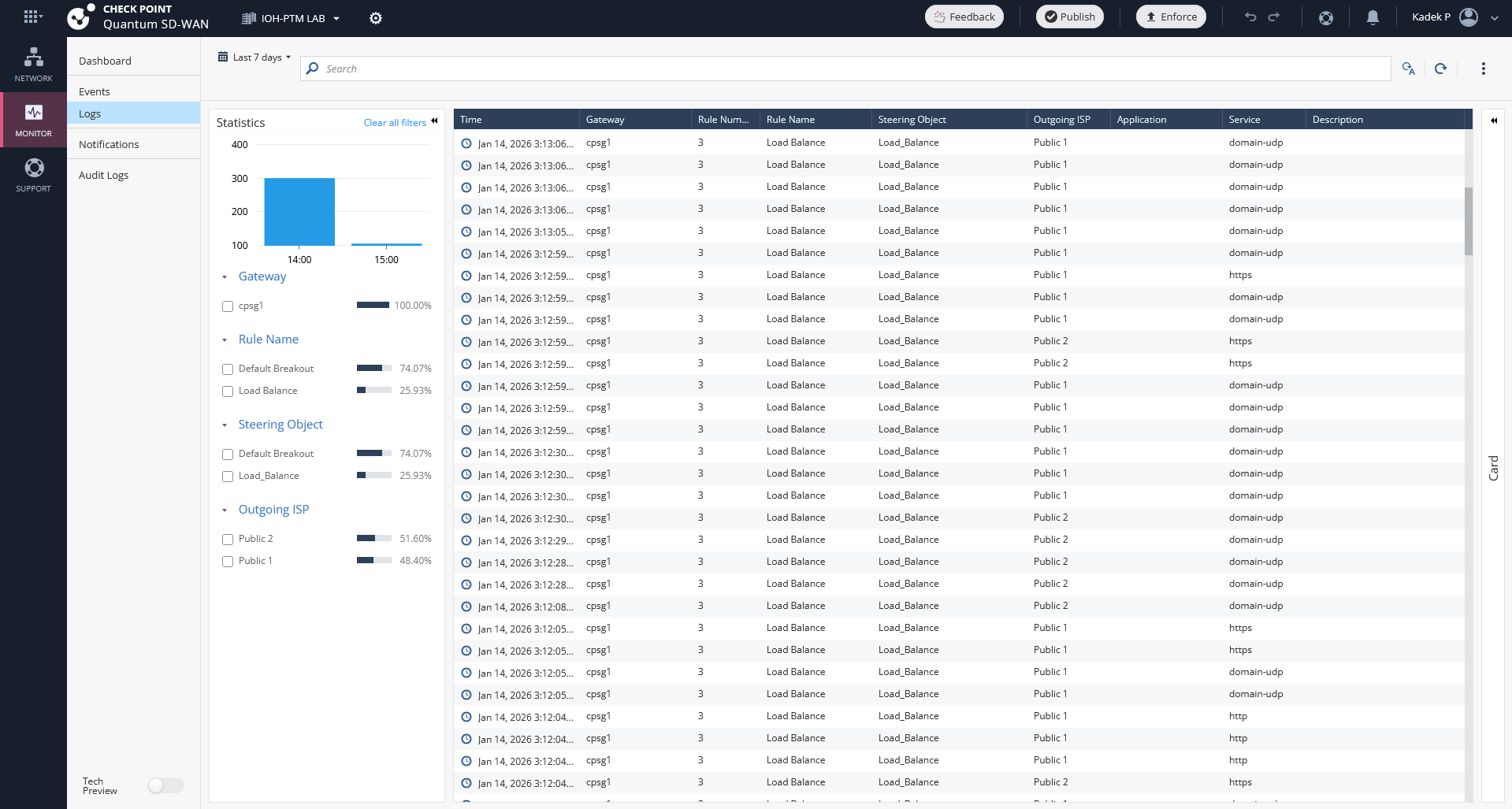Screen dimensions: 1512x809
Task: Open the IOH-PTM LAB site dropdown
Action: (x=292, y=18)
